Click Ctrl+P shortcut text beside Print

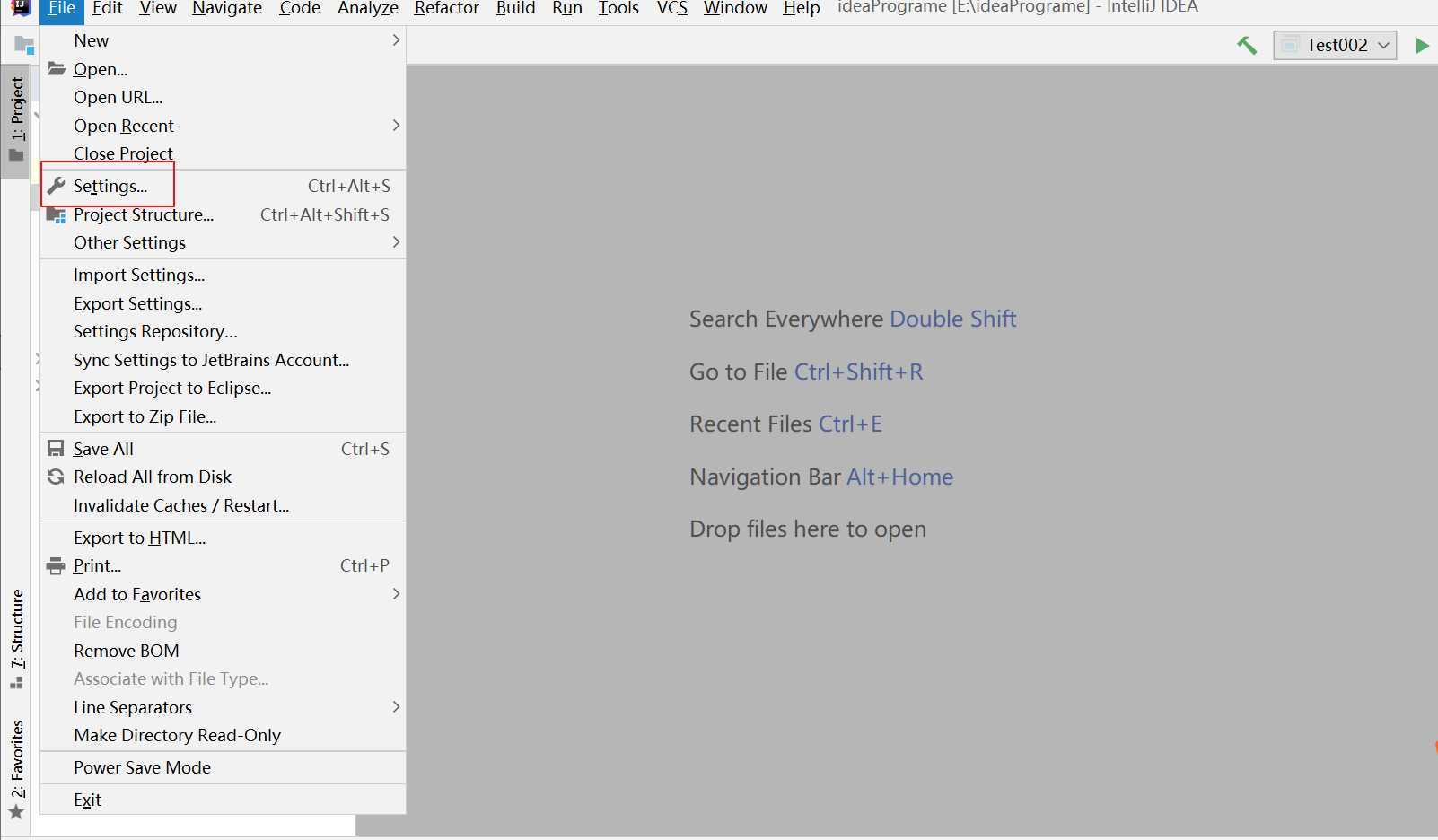click(x=364, y=565)
